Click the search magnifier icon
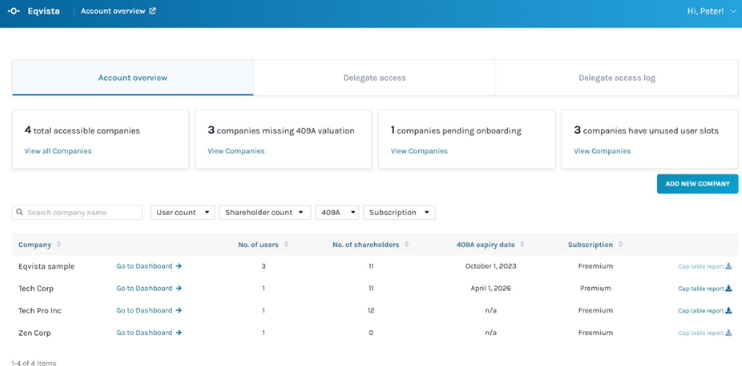This screenshot has height=366, width=742. [19, 212]
